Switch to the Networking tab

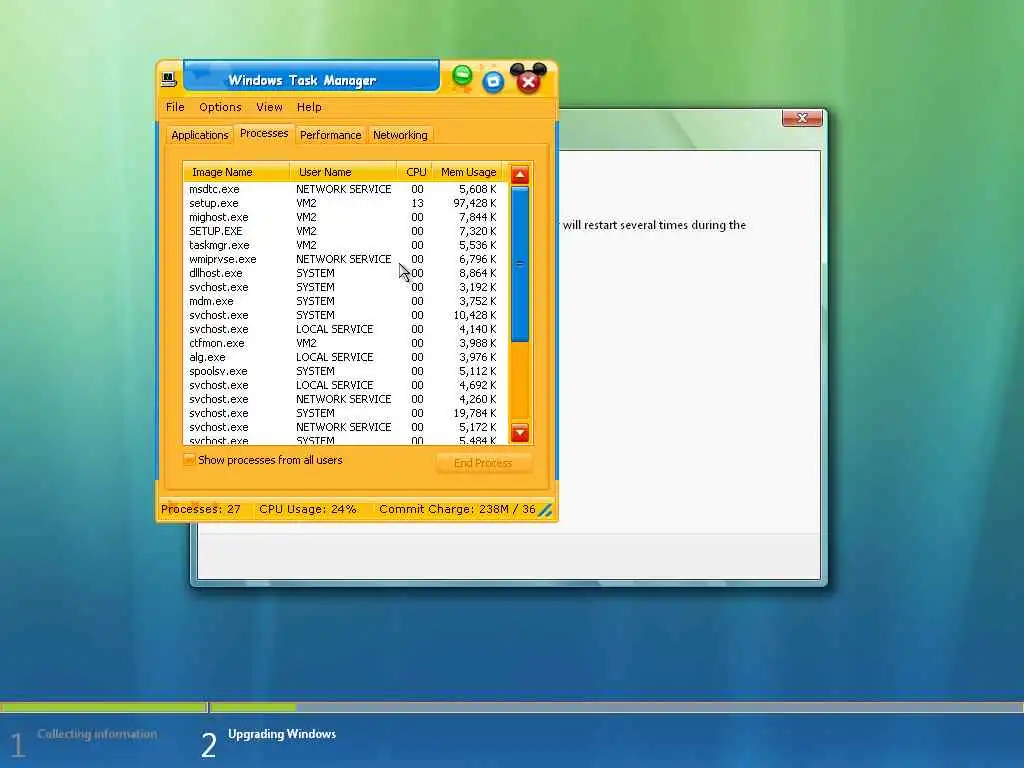tap(400, 135)
